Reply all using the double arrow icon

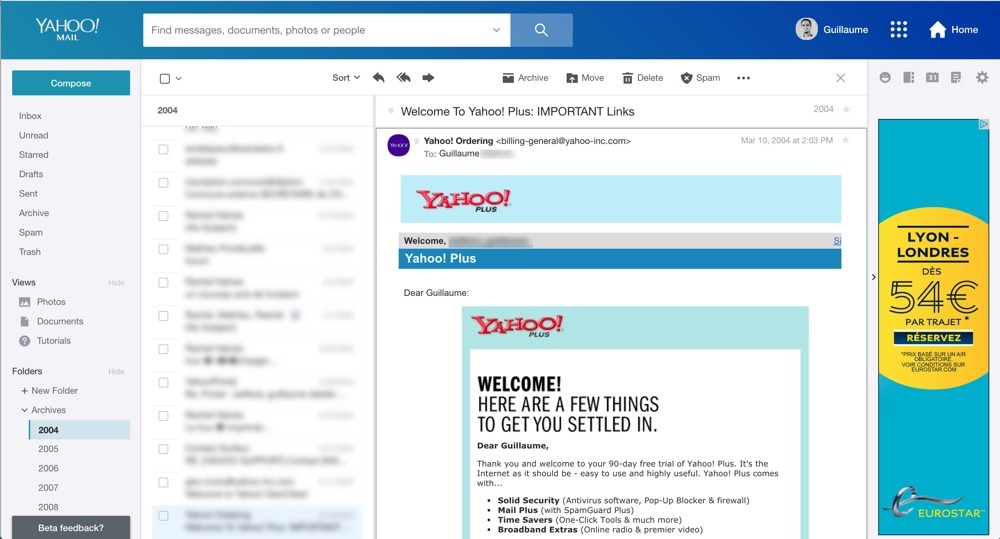click(403, 78)
